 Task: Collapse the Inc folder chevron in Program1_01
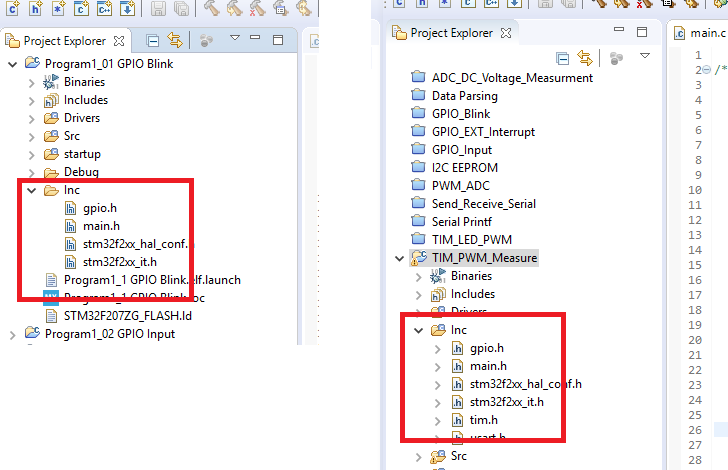click(x=32, y=190)
